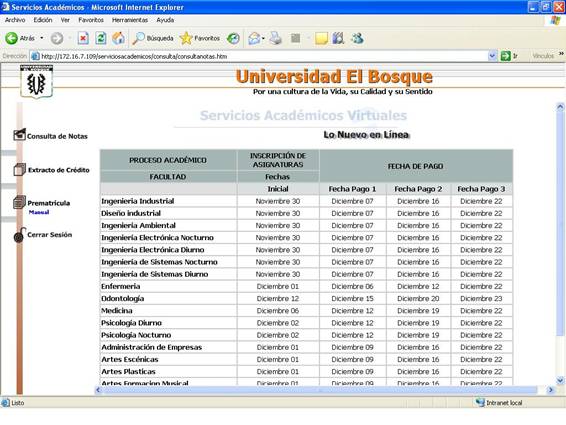Open mail options dropdown arrow

coord(263,38)
